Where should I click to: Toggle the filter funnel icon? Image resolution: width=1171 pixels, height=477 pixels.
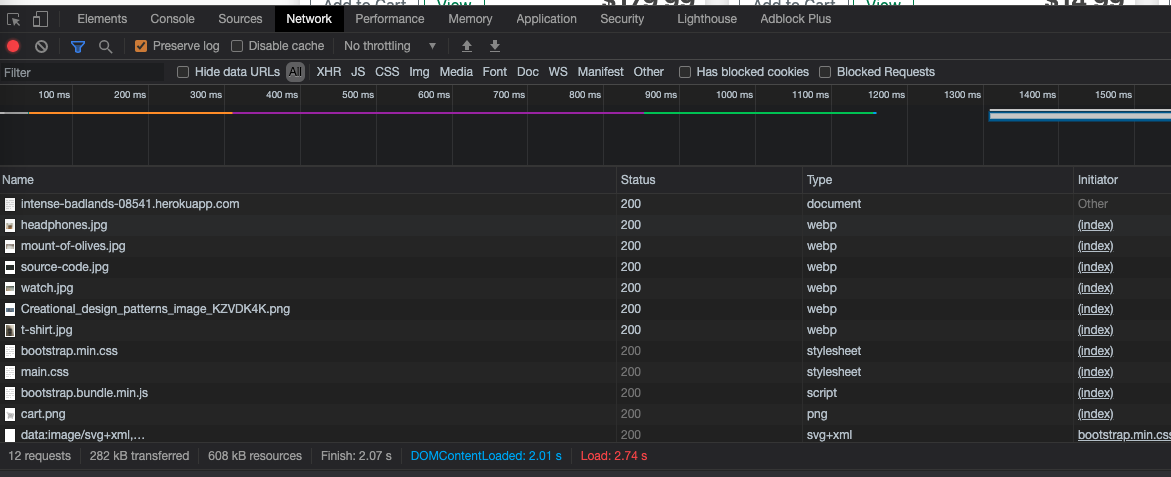[78, 46]
